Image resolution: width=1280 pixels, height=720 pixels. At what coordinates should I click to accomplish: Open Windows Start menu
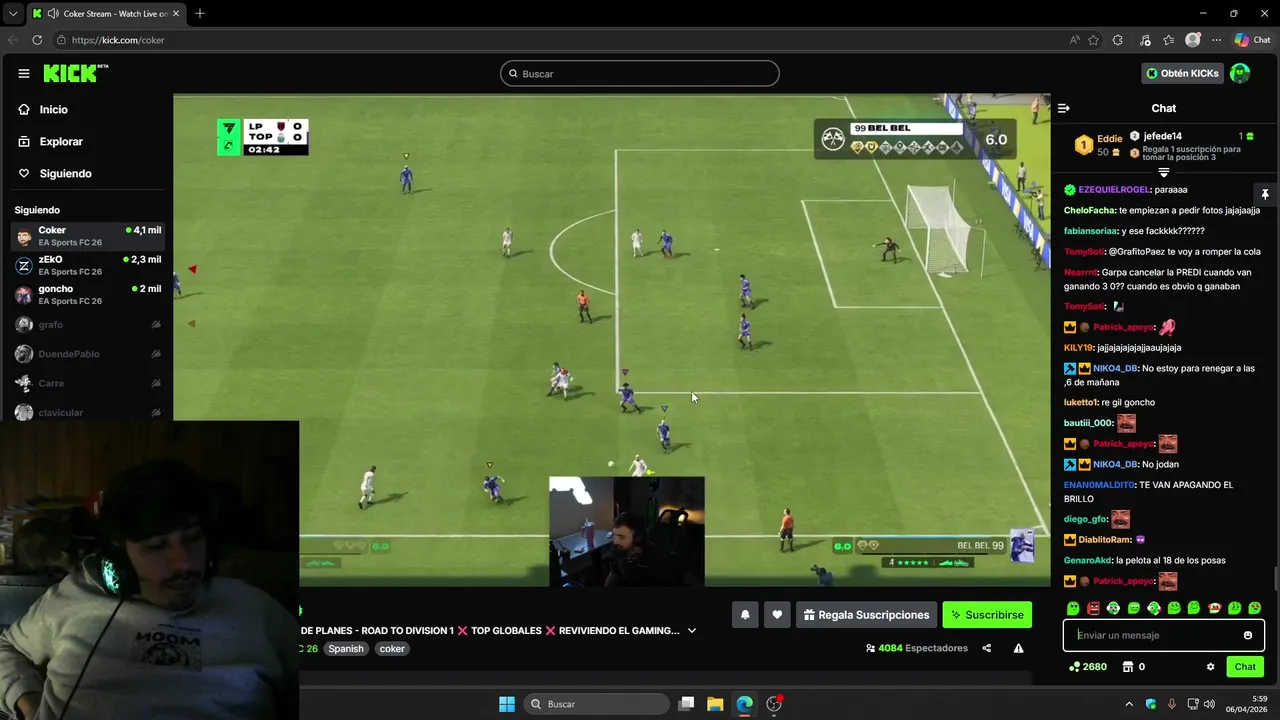tap(507, 704)
